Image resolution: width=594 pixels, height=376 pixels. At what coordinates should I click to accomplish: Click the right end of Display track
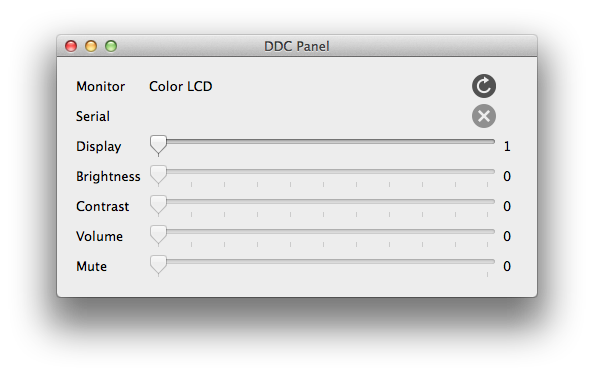491,141
